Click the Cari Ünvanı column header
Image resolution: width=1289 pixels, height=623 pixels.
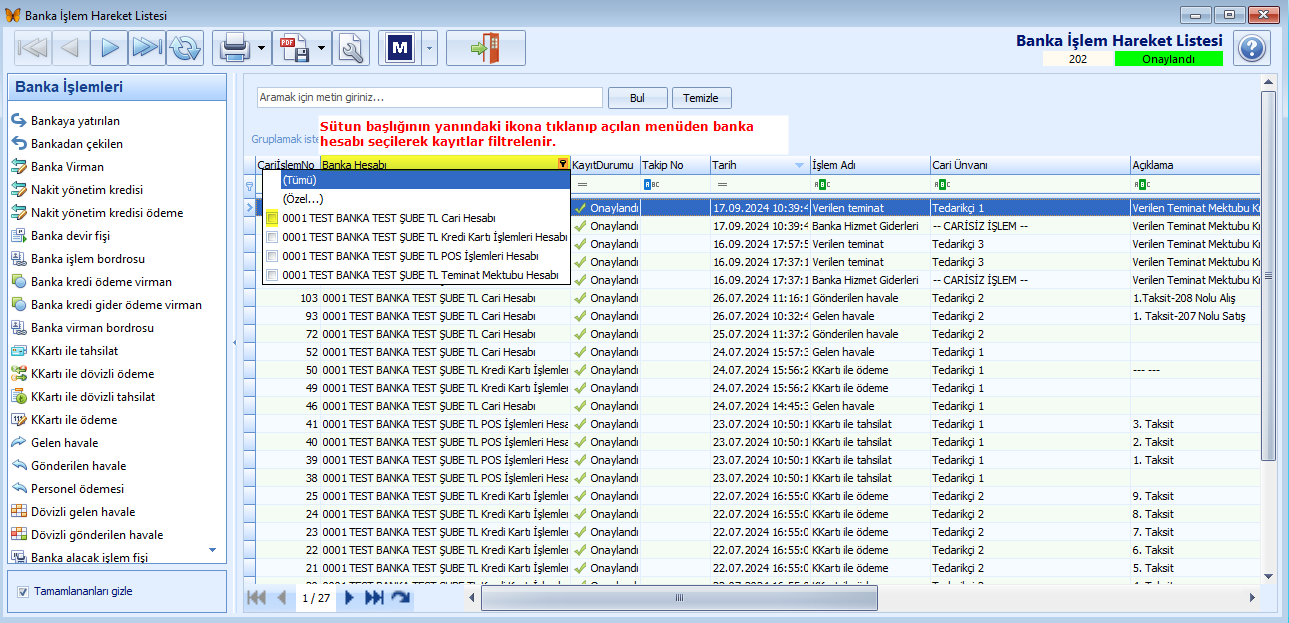(x=1030, y=165)
